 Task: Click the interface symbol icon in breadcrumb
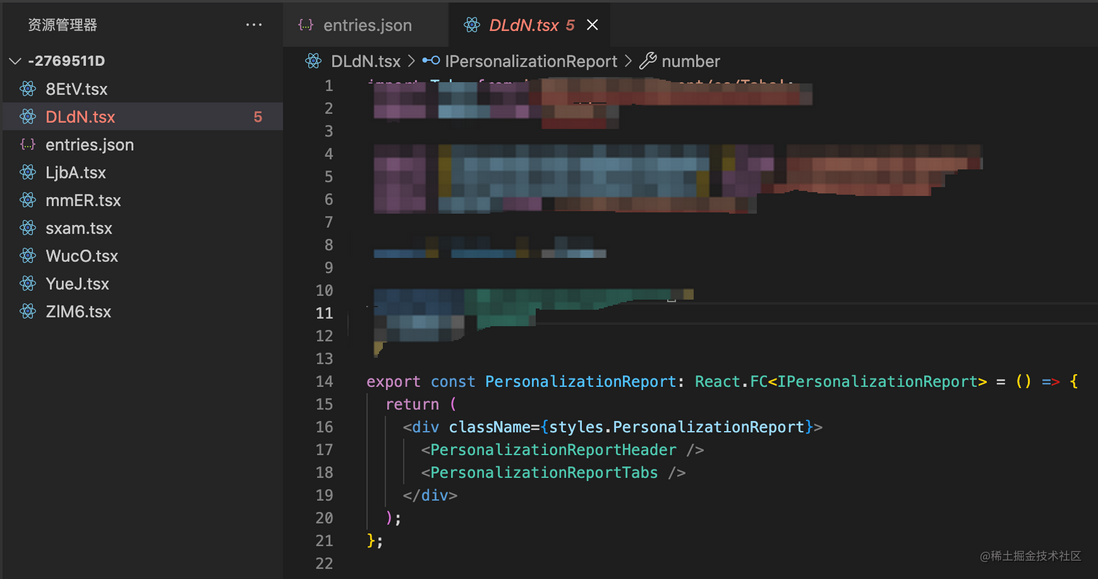click(431, 61)
